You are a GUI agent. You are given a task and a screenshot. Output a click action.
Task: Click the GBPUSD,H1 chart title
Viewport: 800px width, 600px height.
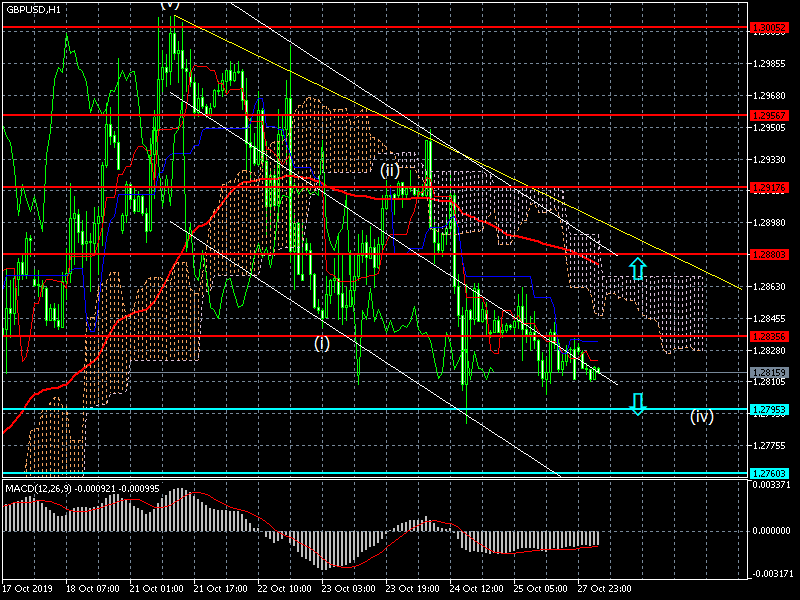33,9
